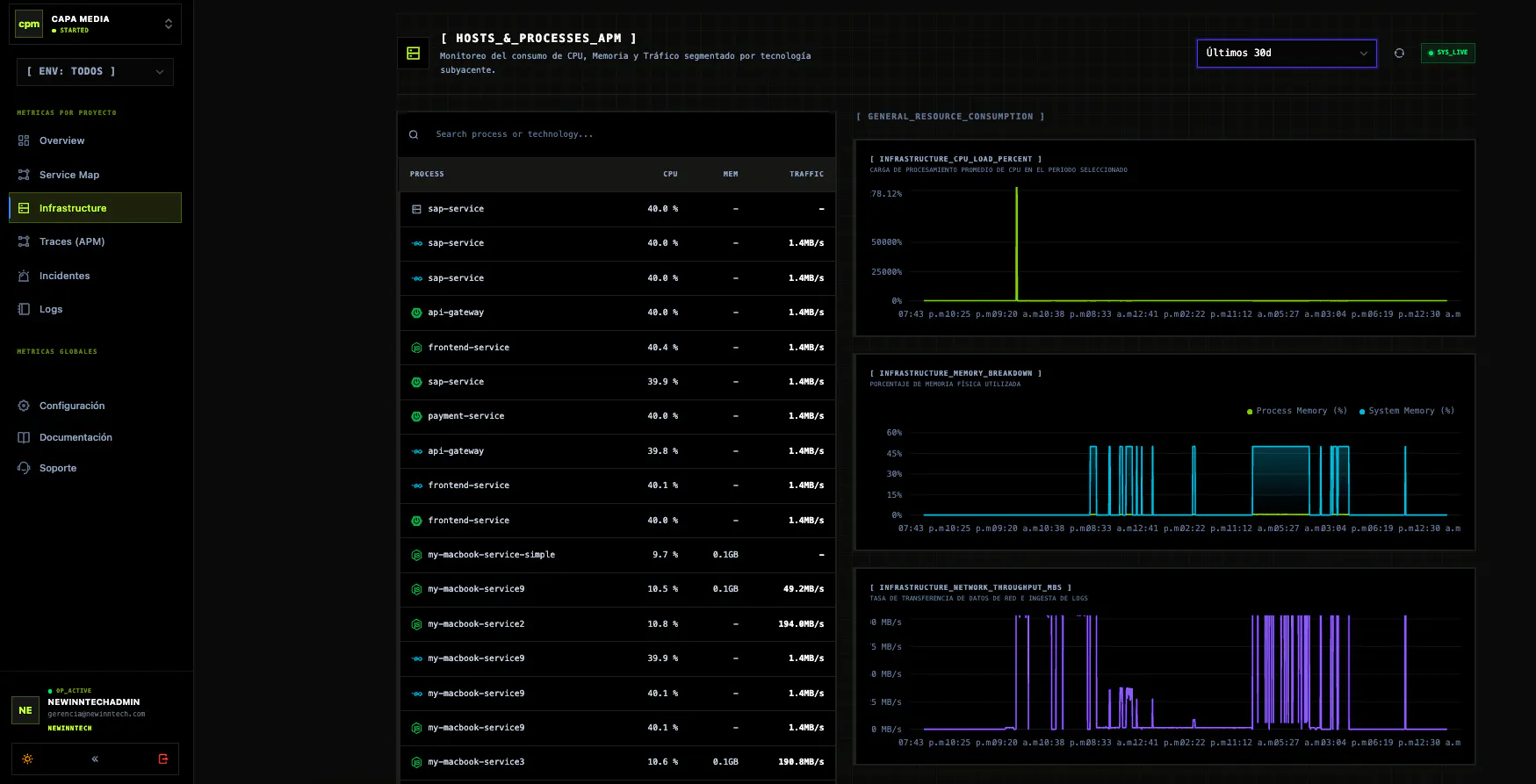Select the payment-service row name
The width and height of the screenshot is (1536, 784).
point(465,416)
